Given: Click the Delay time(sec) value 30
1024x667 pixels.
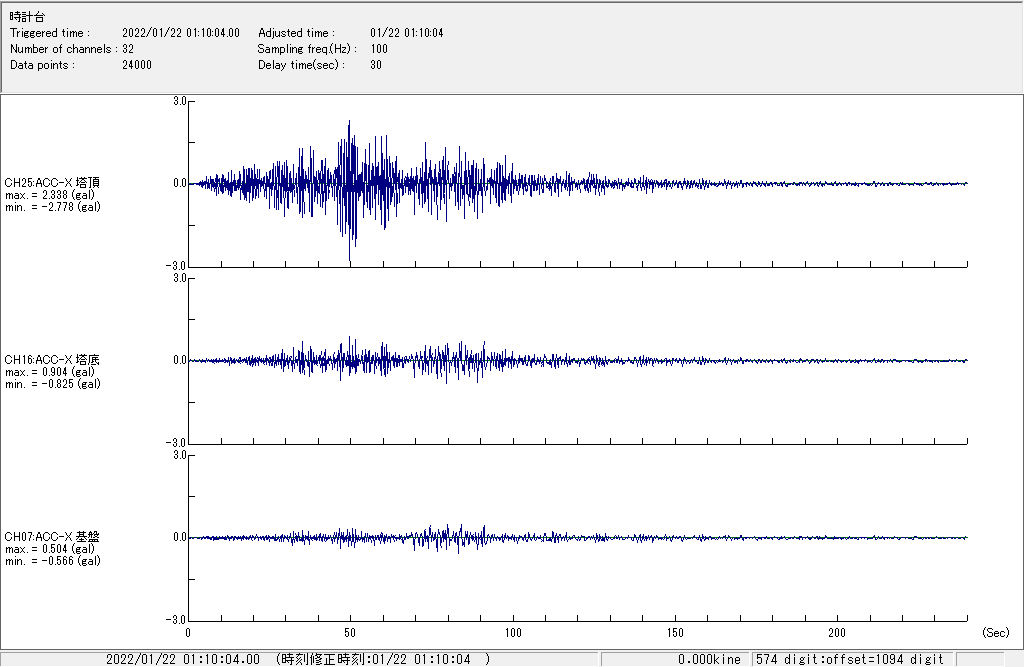Looking at the screenshot, I should pyautogui.click(x=375, y=65).
